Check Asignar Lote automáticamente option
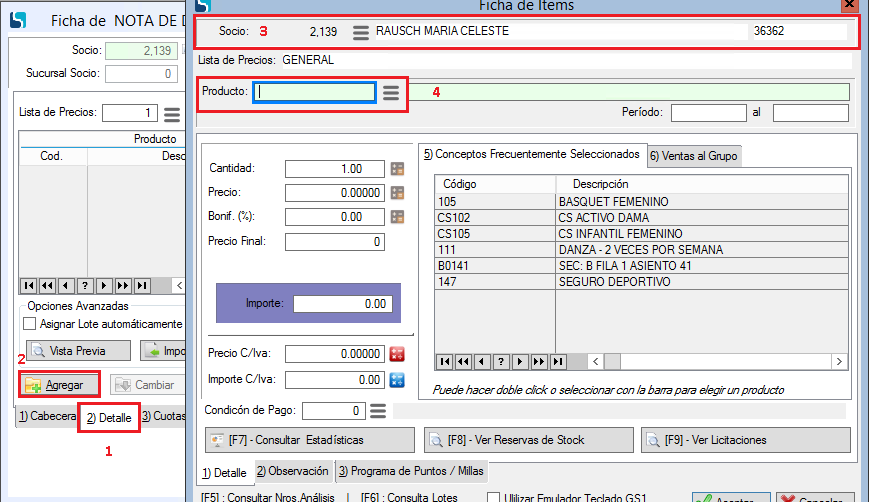The image size is (869, 502). coord(29,324)
